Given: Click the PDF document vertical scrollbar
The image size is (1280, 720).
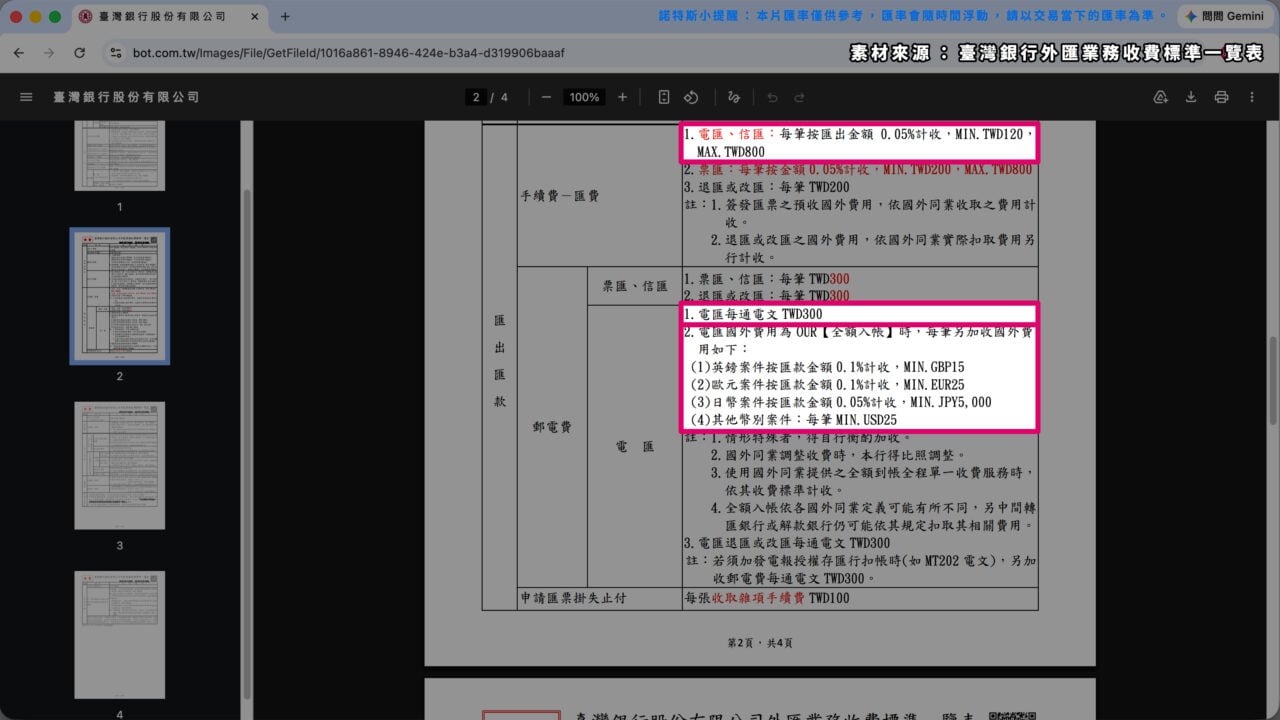Looking at the screenshot, I should tap(1274, 380).
